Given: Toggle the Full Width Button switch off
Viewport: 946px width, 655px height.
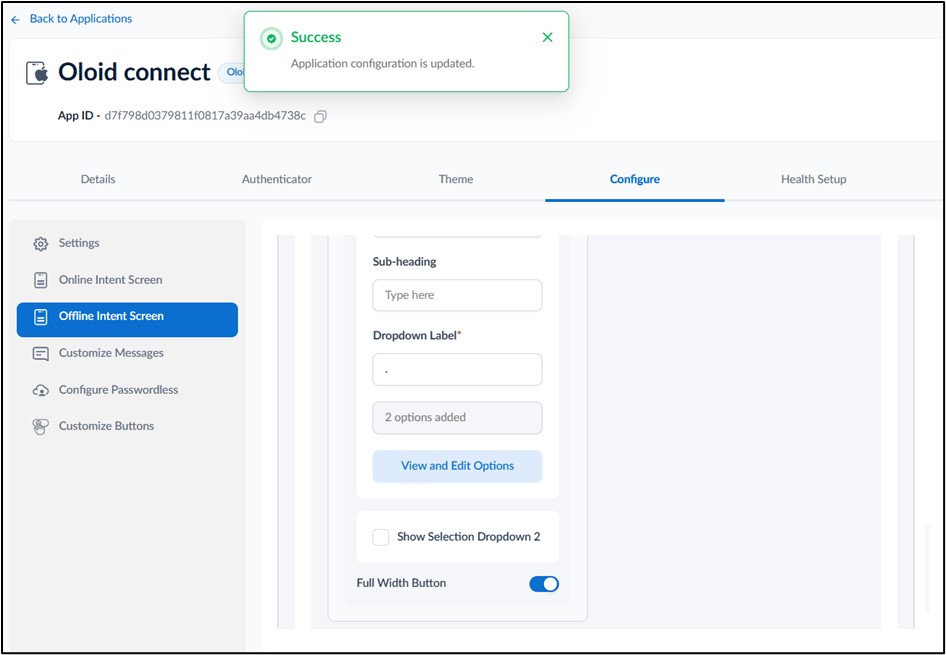Looking at the screenshot, I should coord(544,584).
